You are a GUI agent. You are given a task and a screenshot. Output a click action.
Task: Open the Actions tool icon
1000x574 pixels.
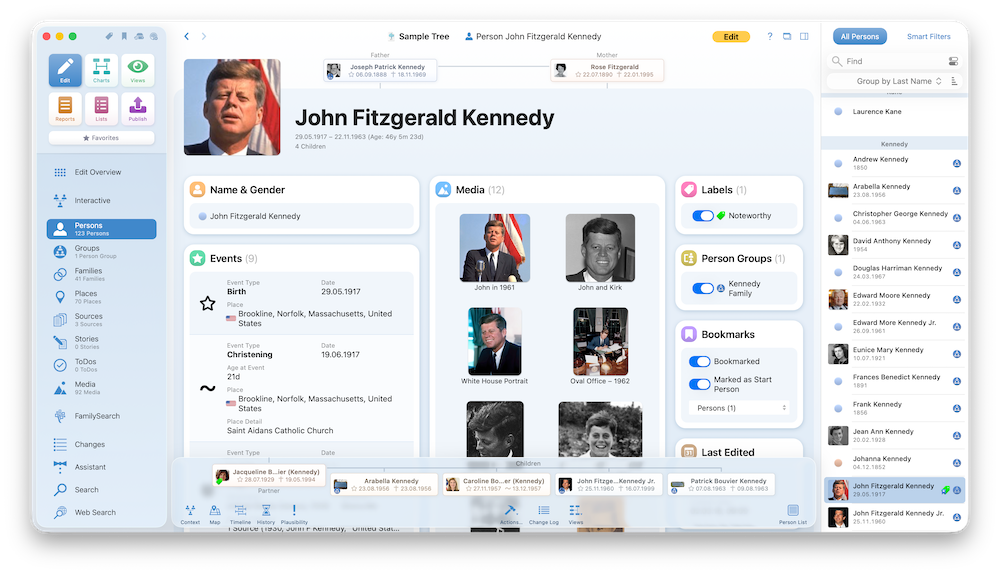pyautogui.click(x=510, y=513)
